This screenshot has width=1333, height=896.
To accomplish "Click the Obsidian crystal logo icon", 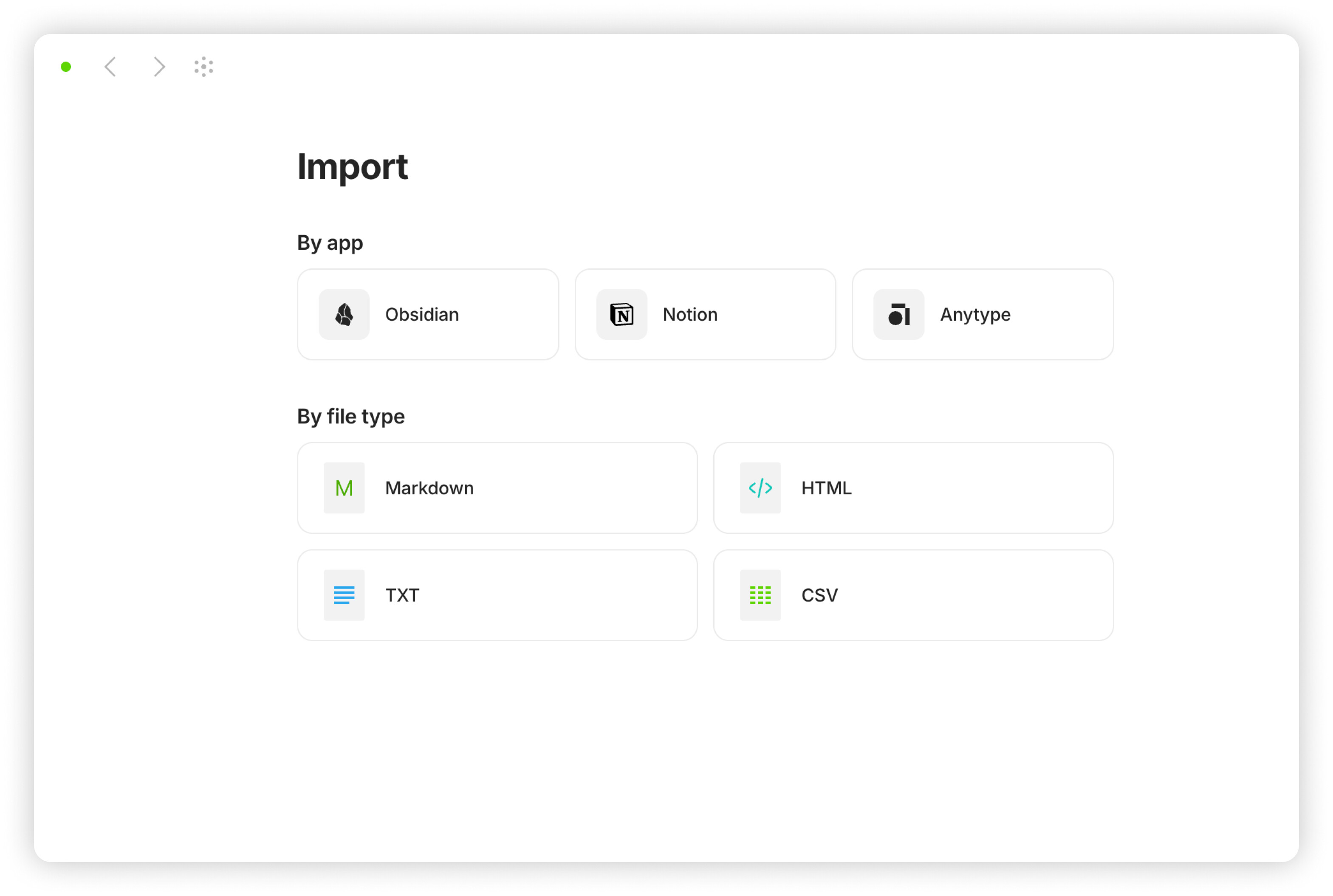I will pos(344,314).
